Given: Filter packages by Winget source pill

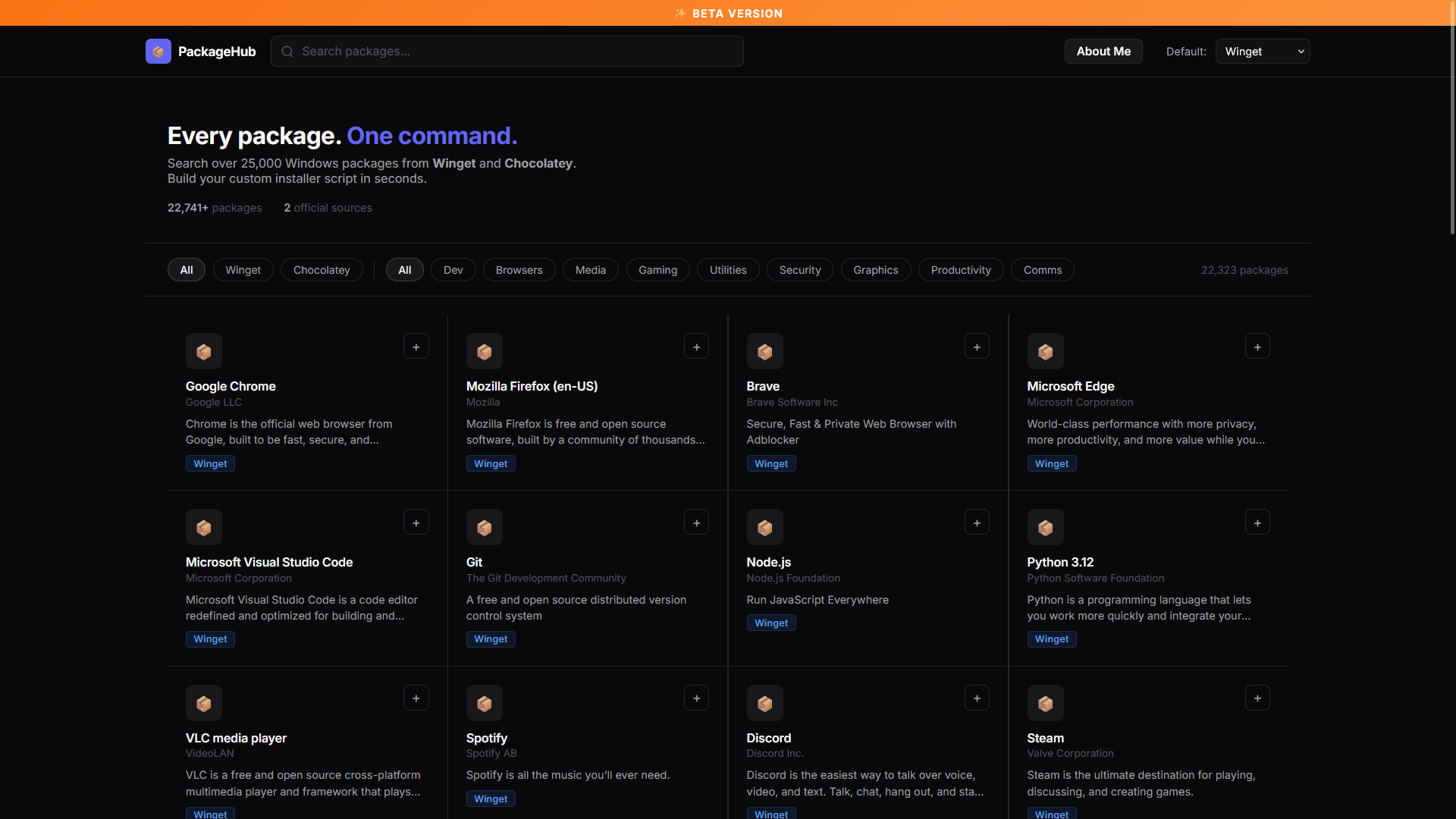Looking at the screenshot, I should [243, 270].
